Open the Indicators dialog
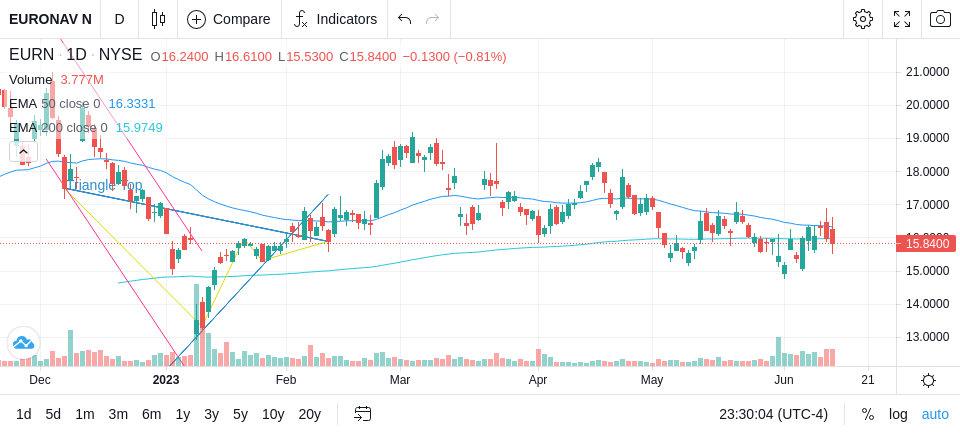Image resolution: width=960 pixels, height=433 pixels. coord(335,19)
